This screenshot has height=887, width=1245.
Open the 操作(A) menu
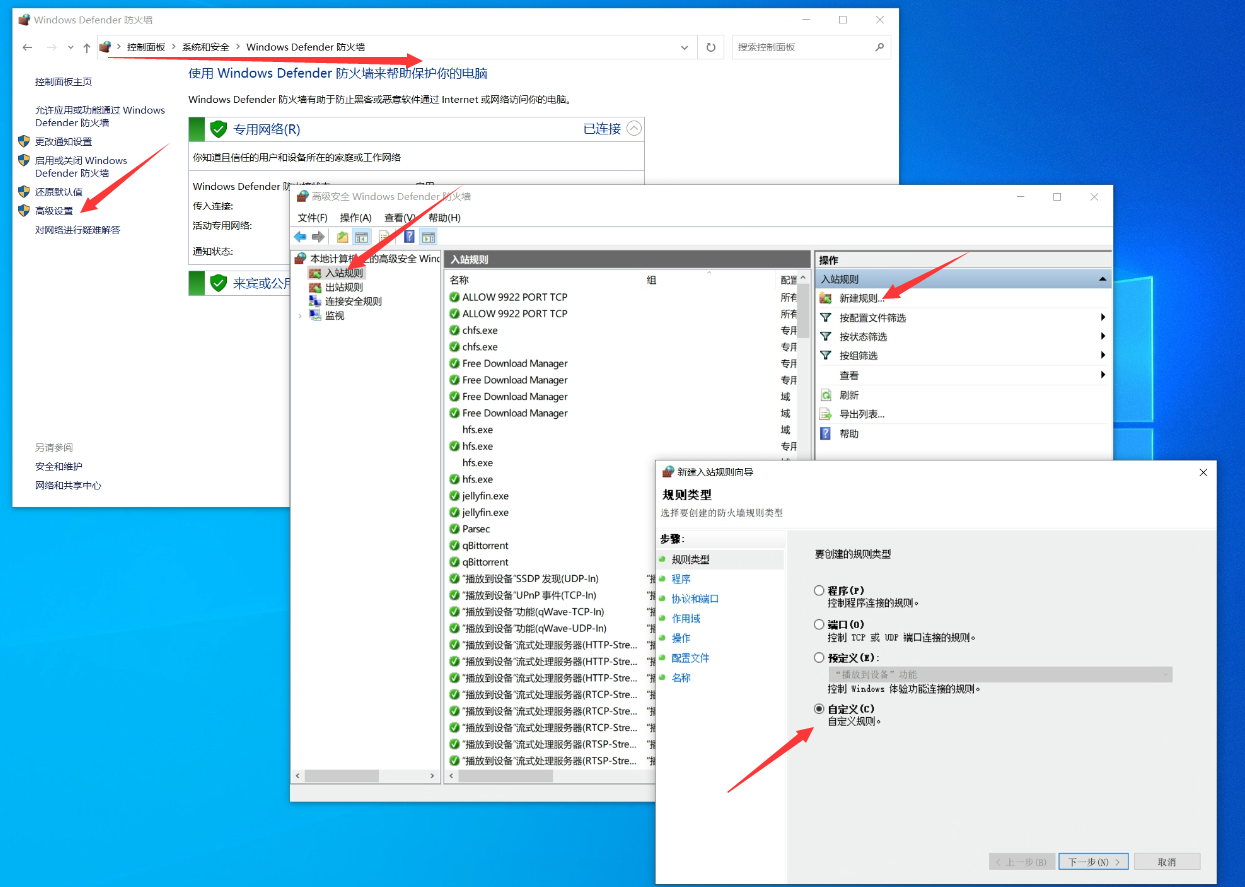355,217
